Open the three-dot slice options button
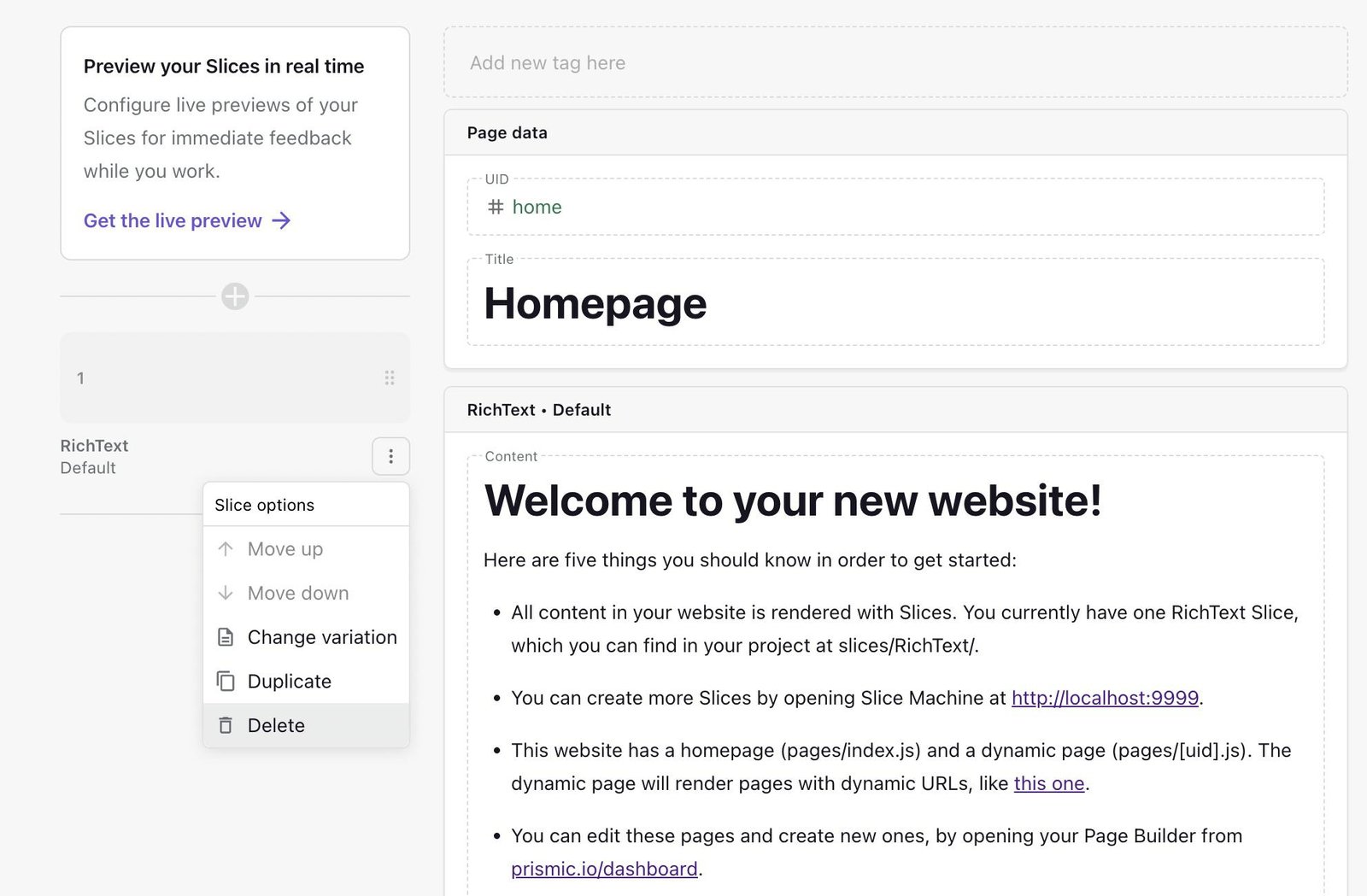 coord(390,456)
